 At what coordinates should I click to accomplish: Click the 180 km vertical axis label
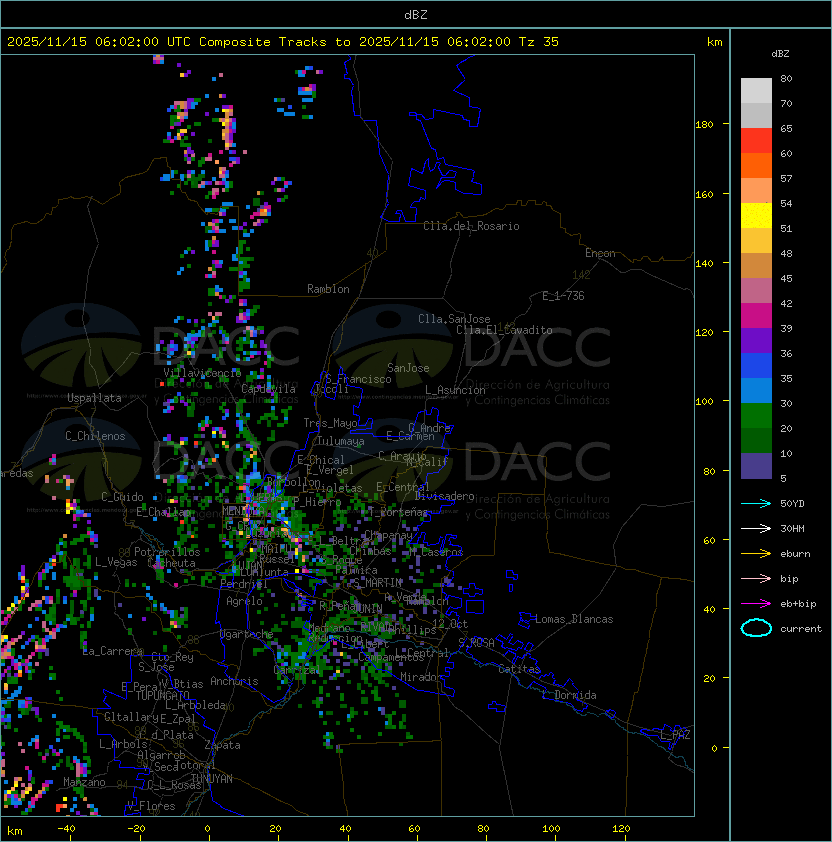tap(704, 125)
